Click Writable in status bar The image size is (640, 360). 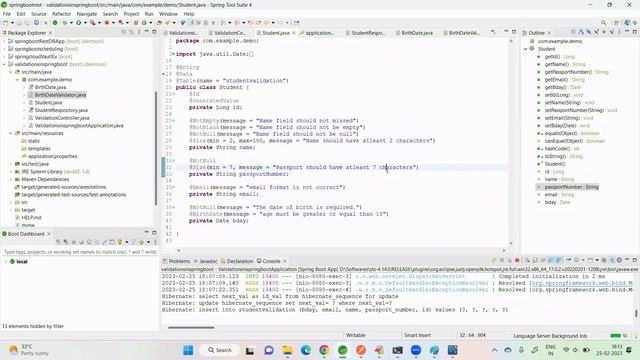click(356, 336)
